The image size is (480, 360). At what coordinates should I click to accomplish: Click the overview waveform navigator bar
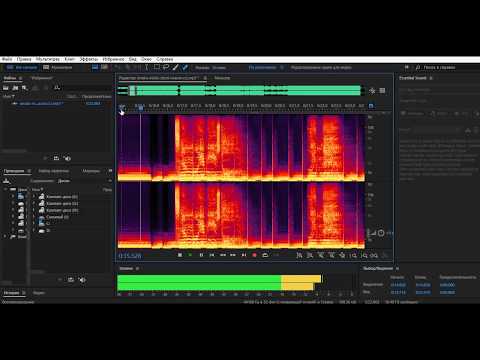(x=240, y=90)
